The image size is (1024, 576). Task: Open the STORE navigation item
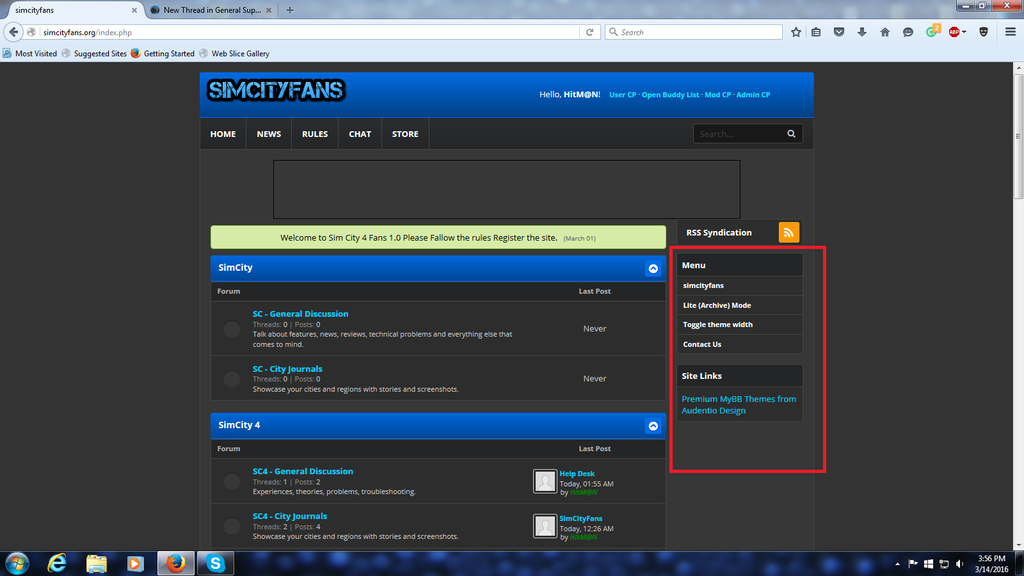point(405,134)
